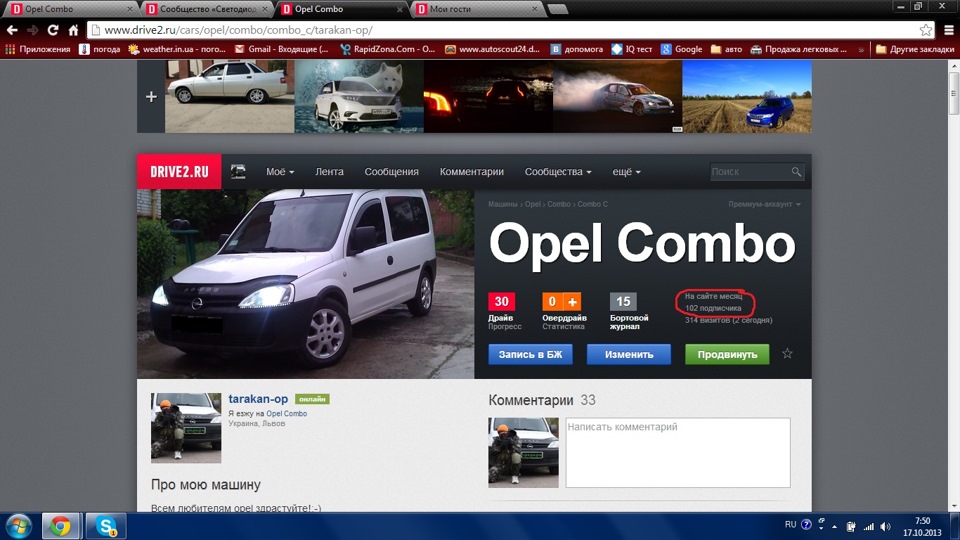Open the Chrome menu icon
This screenshot has width=960, height=540.
point(948,30)
